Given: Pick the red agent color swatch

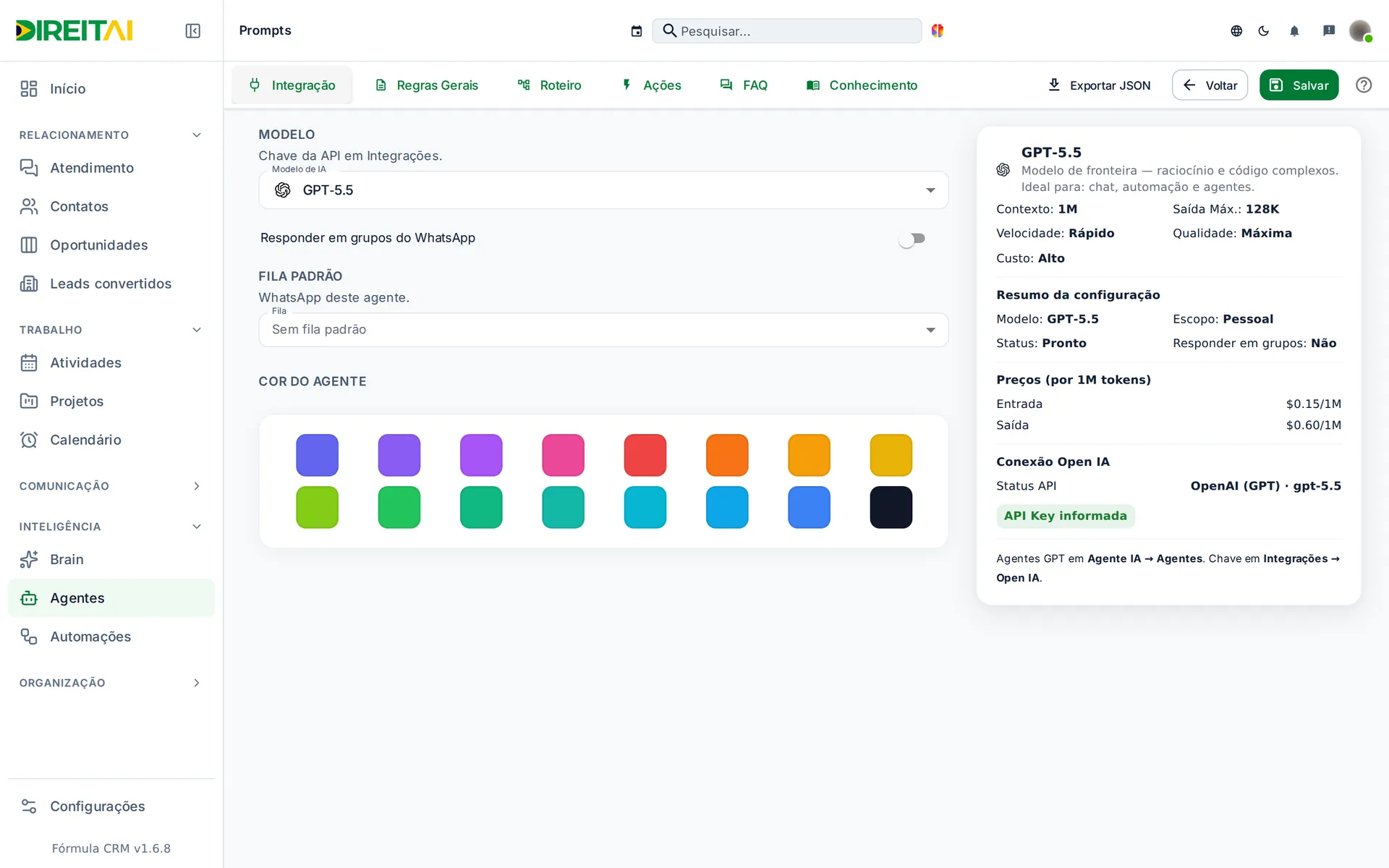Looking at the screenshot, I should click(645, 455).
